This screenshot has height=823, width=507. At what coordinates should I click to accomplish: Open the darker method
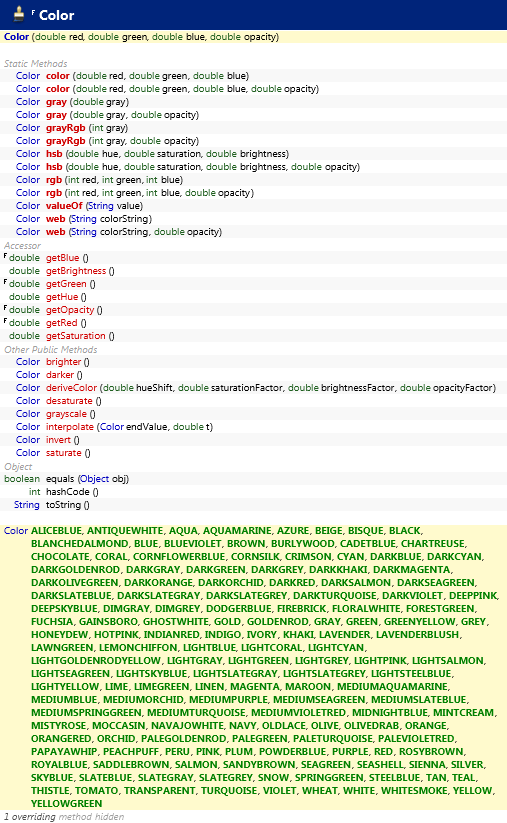[x=60, y=375]
